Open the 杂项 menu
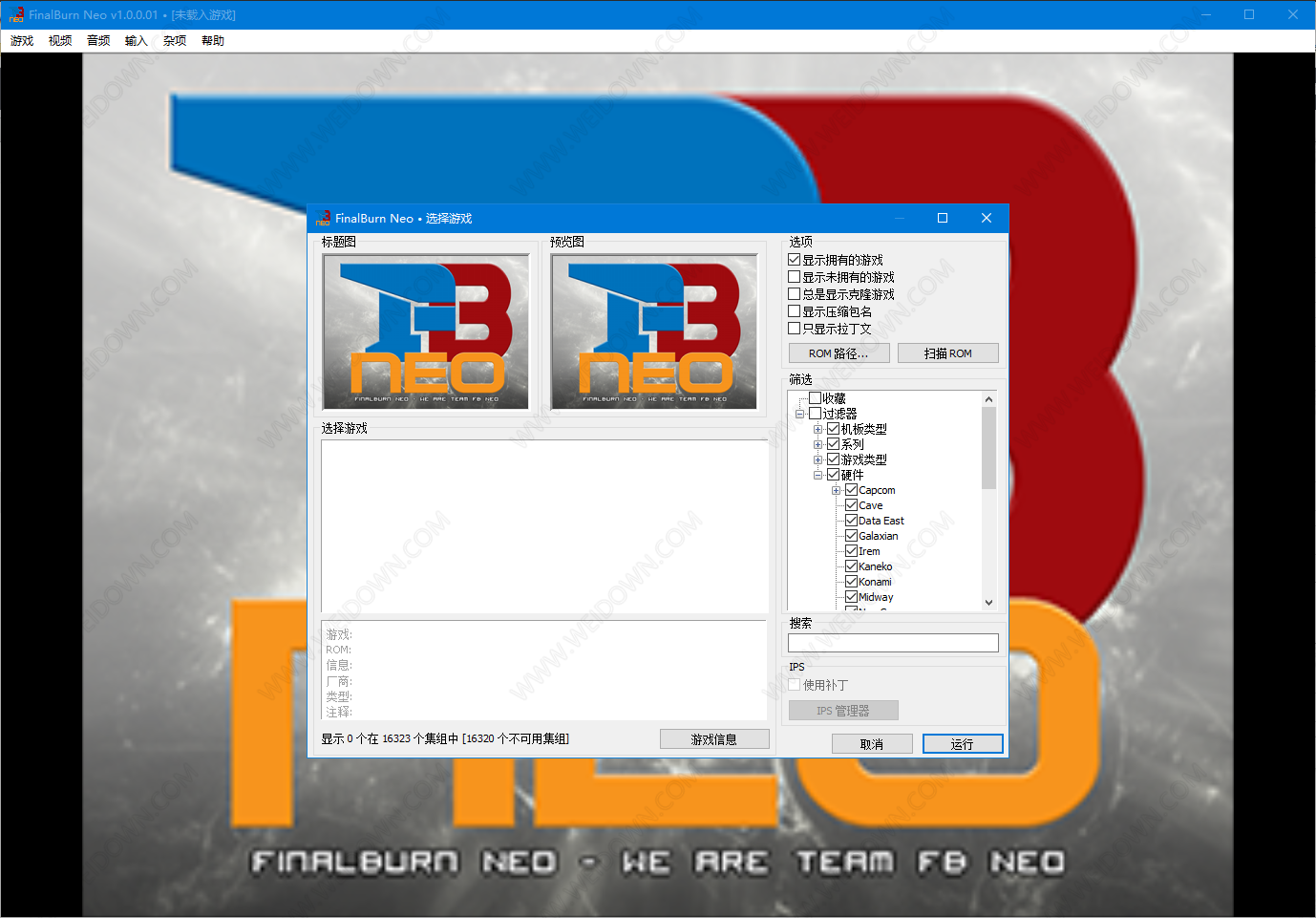 click(175, 41)
